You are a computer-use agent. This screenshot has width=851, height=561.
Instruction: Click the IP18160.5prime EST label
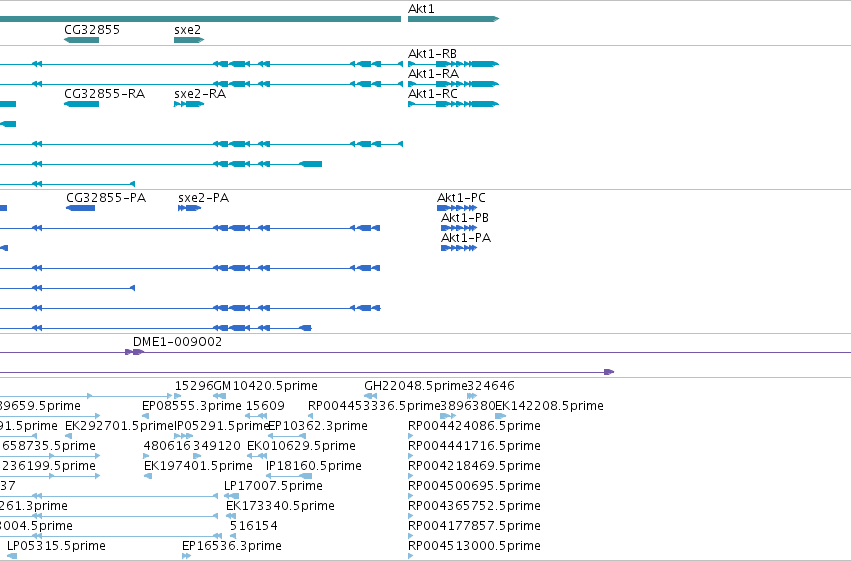click(314, 466)
